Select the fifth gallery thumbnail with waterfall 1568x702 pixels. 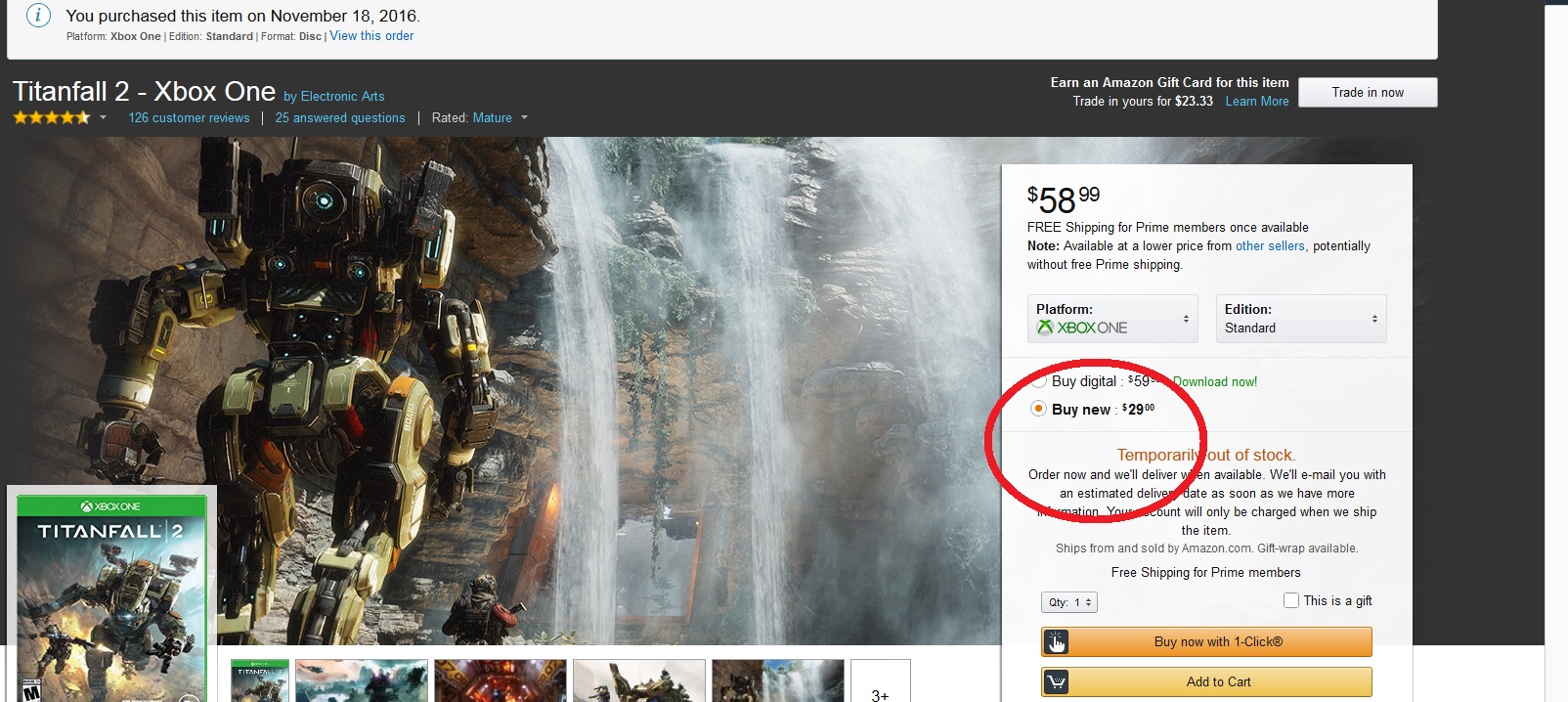click(778, 680)
